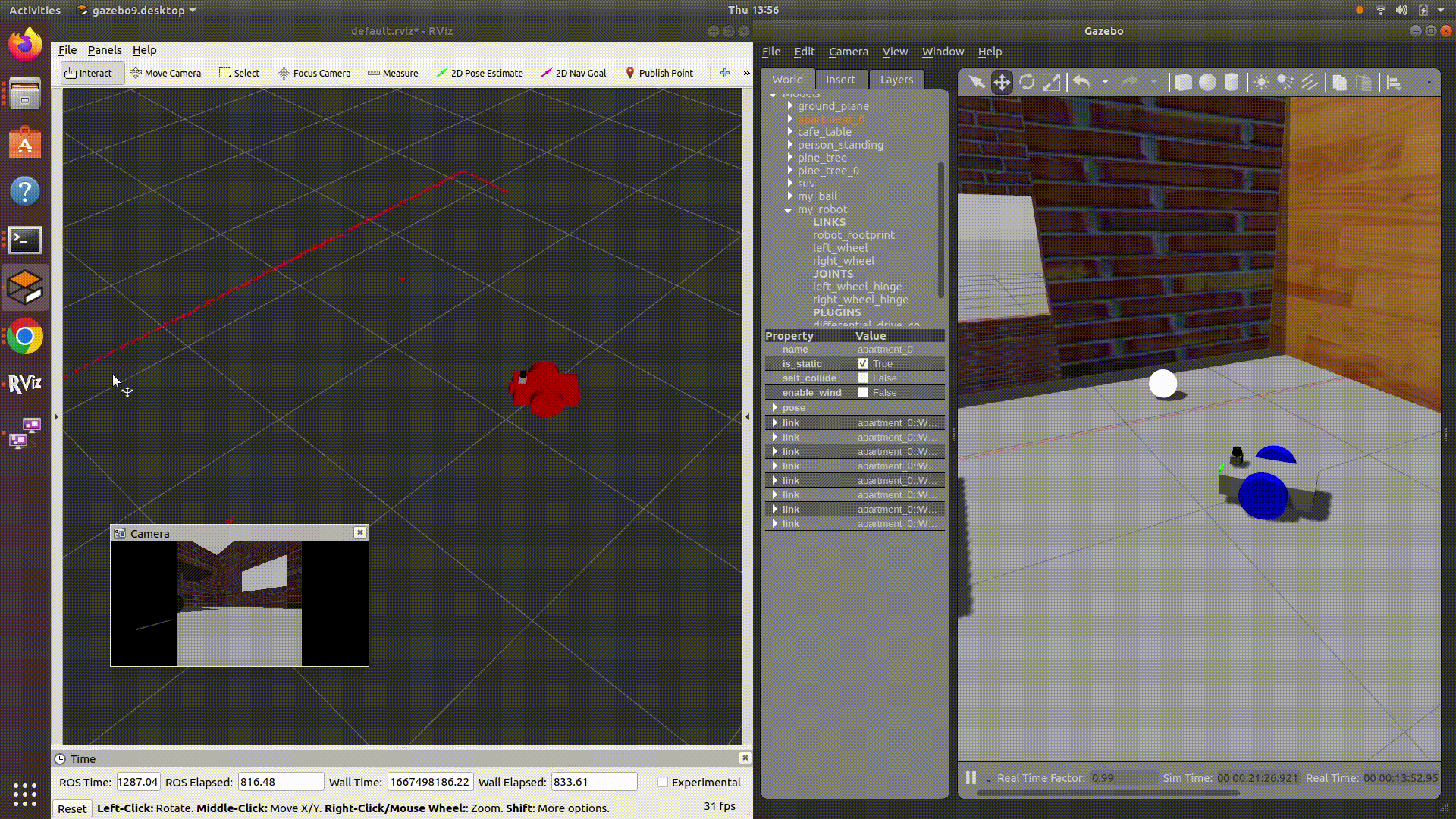The height and width of the screenshot is (819, 1456).
Task: Expand the pose property row
Action: [x=774, y=407]
